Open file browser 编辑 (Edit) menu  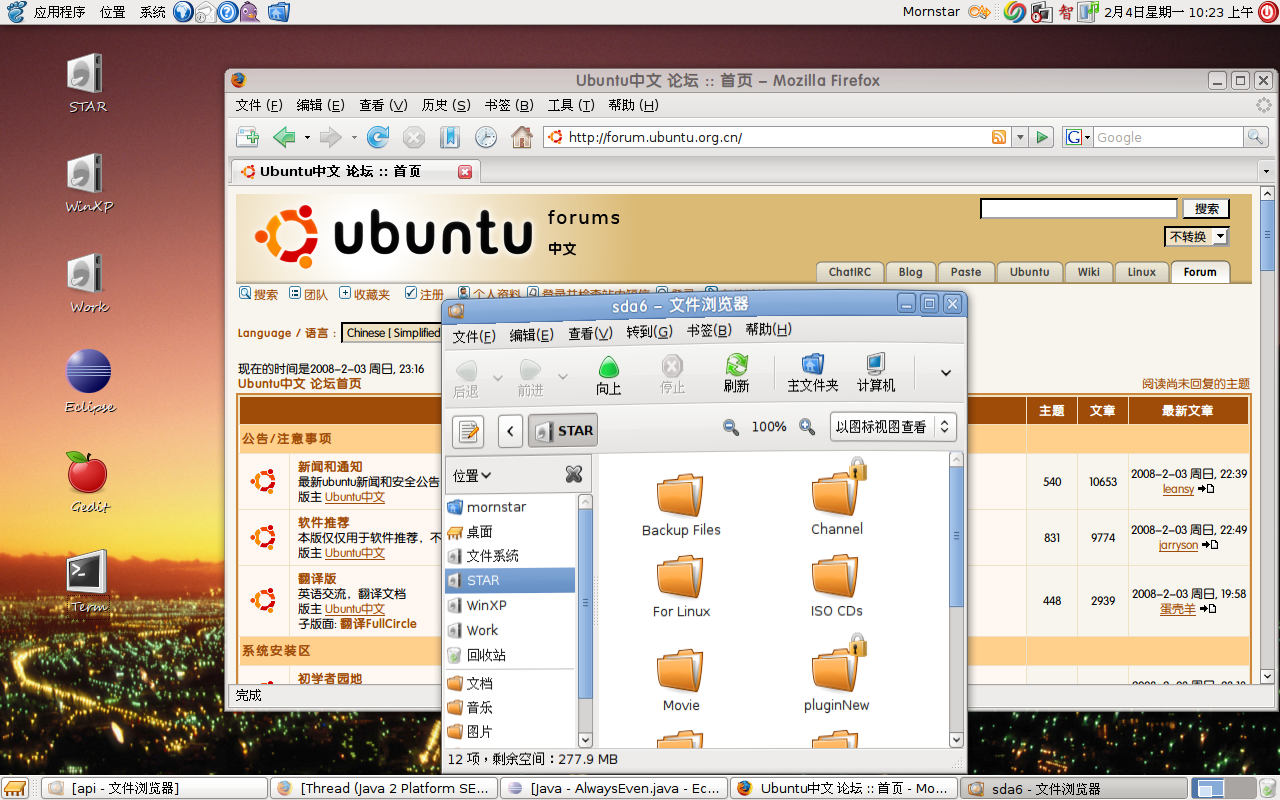click(531, 334)
